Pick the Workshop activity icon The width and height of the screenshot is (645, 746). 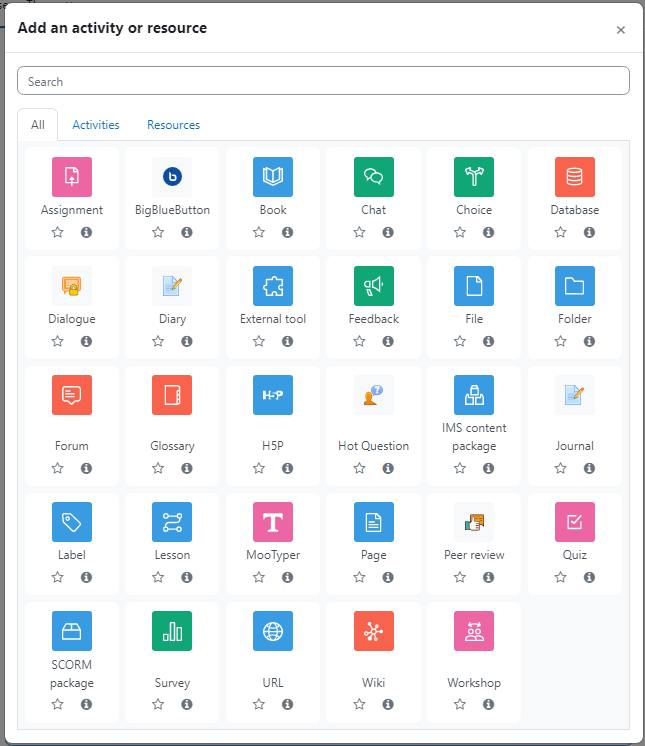474,630
